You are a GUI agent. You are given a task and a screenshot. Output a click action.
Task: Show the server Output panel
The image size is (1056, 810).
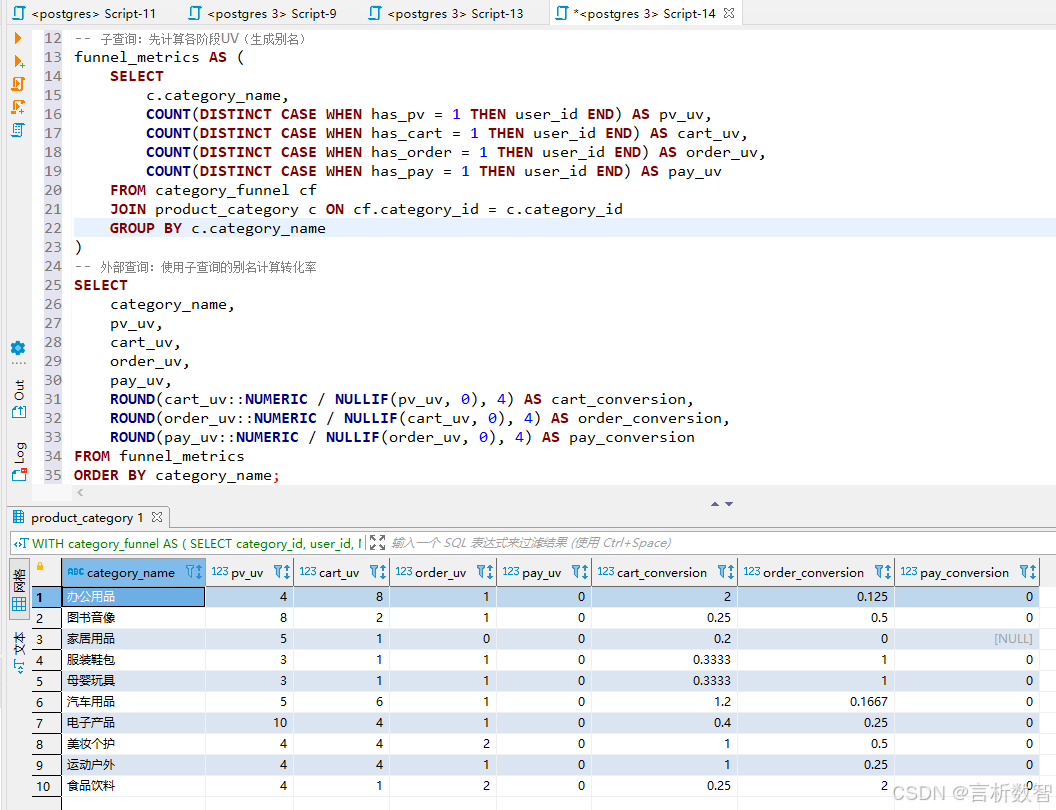[19, 399]
